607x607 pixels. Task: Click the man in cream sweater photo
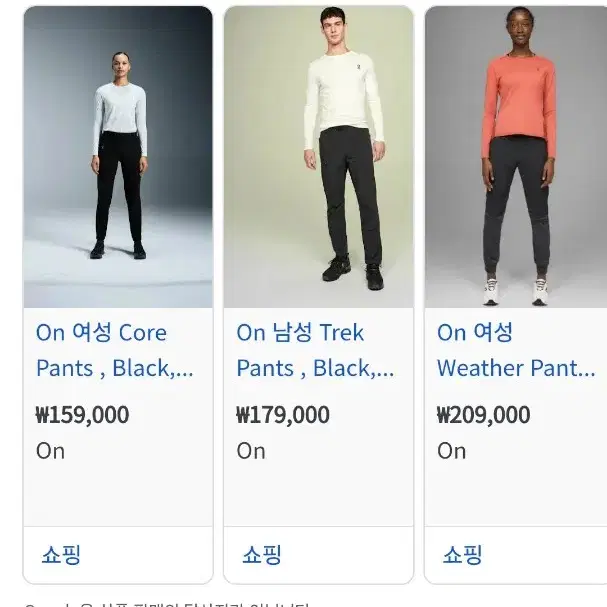[x=319, y=157]
